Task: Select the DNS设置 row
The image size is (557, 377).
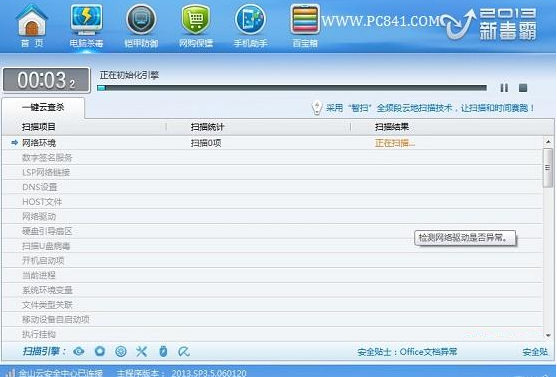Action: pos(272,187)
